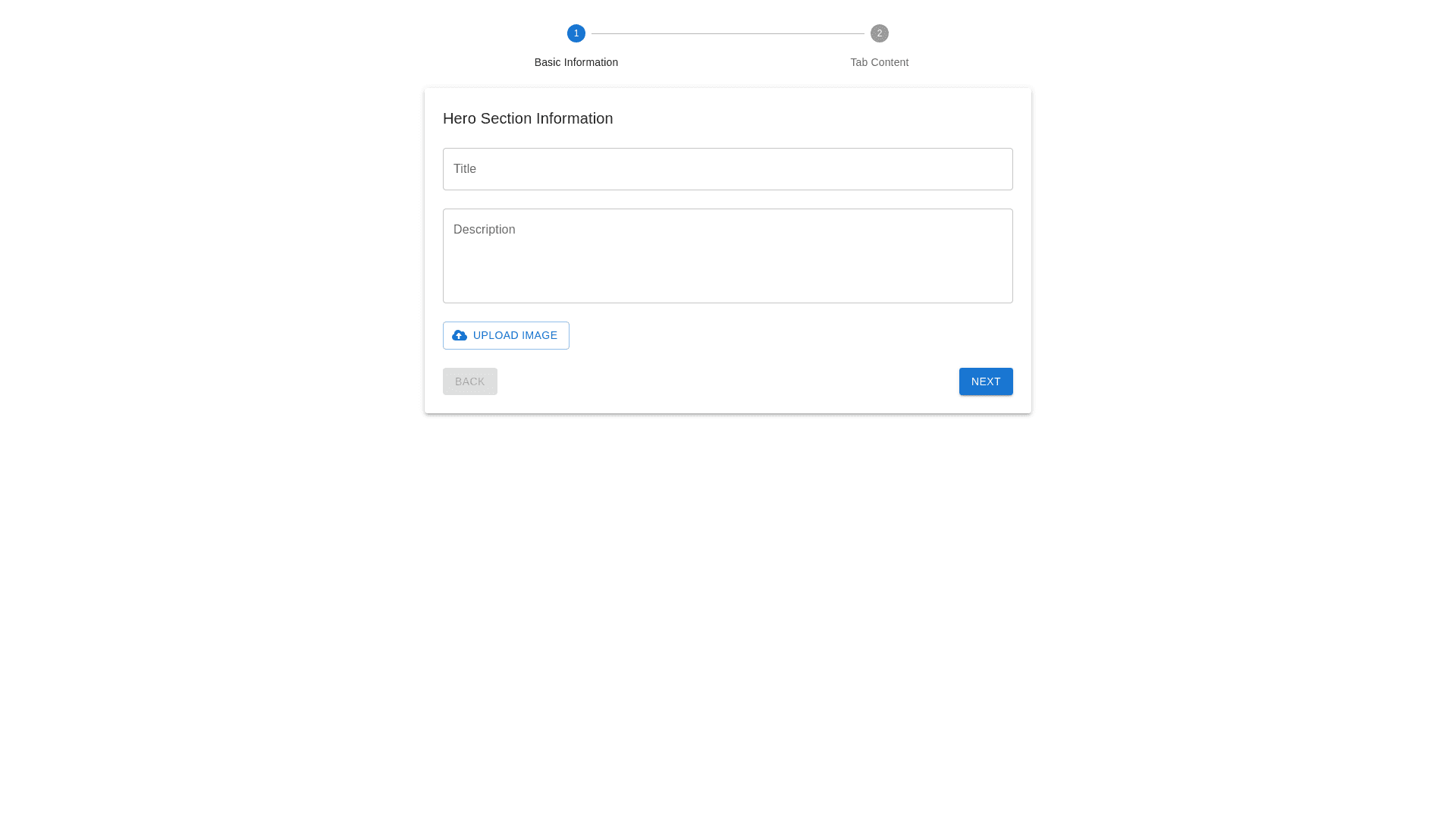Click the BACK text on the gray button

click(x=469, y=381)
